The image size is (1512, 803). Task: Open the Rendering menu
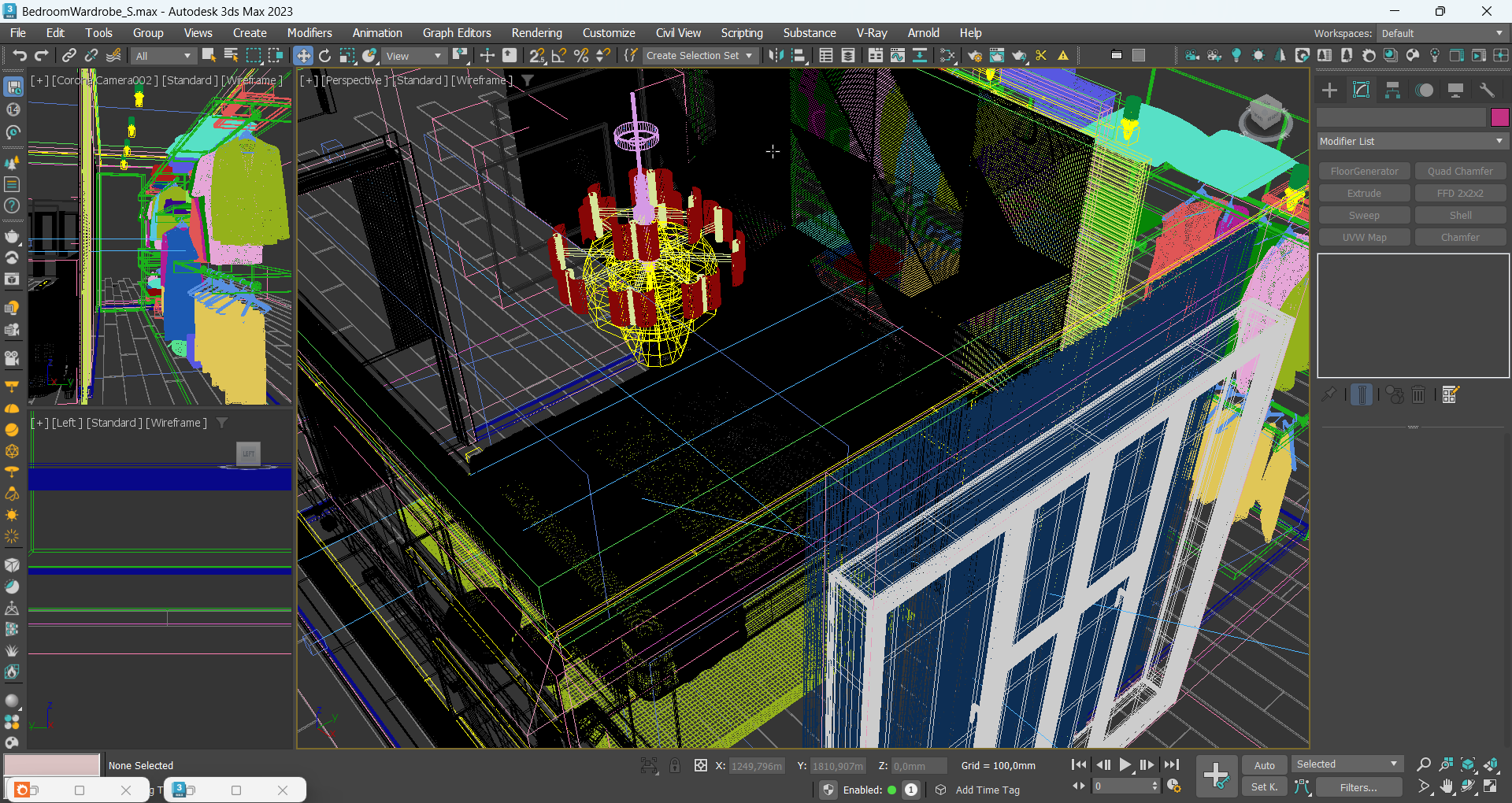click(536, 33)
